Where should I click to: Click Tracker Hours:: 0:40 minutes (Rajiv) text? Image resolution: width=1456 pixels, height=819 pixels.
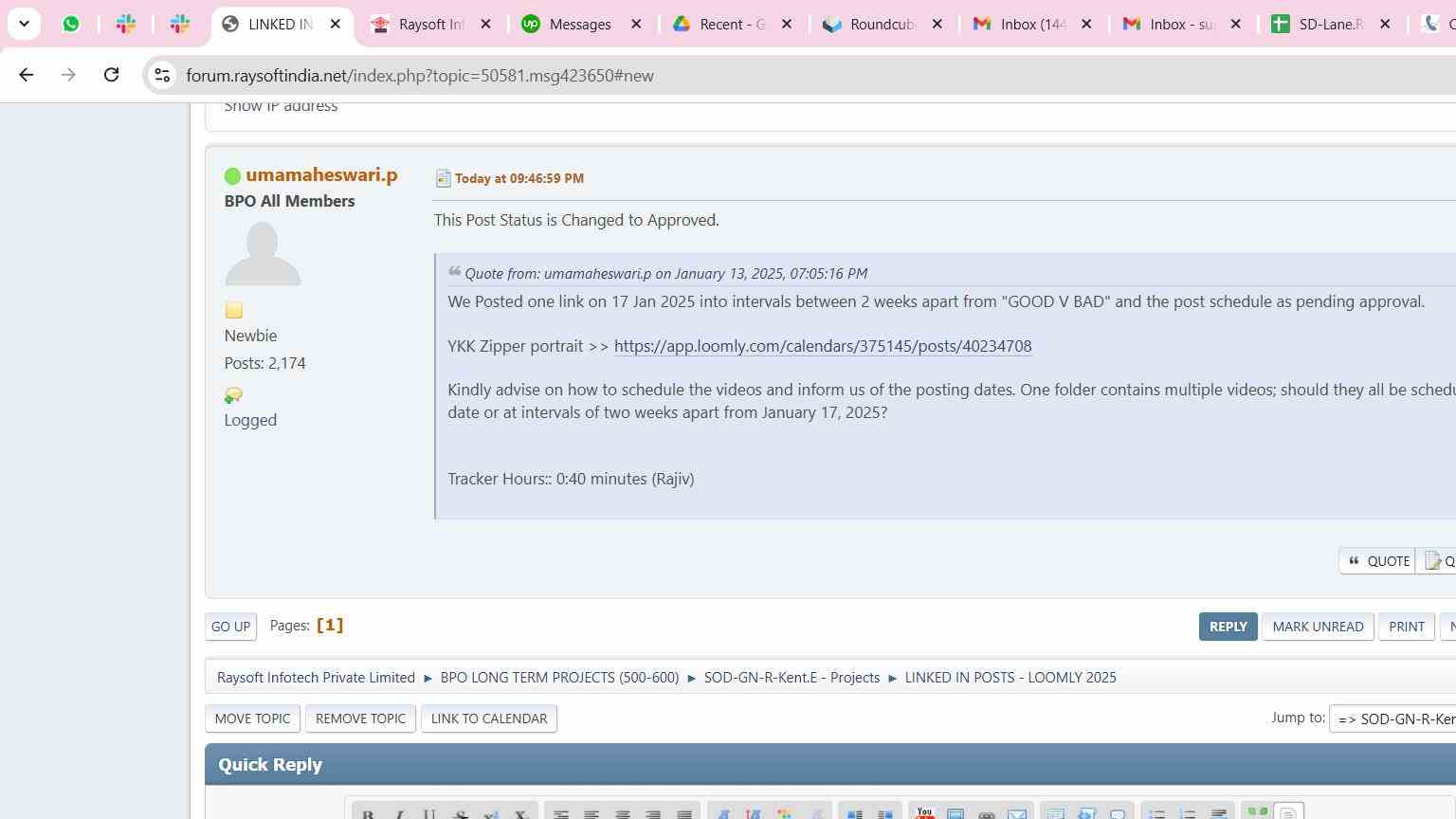tap(571, 479)
